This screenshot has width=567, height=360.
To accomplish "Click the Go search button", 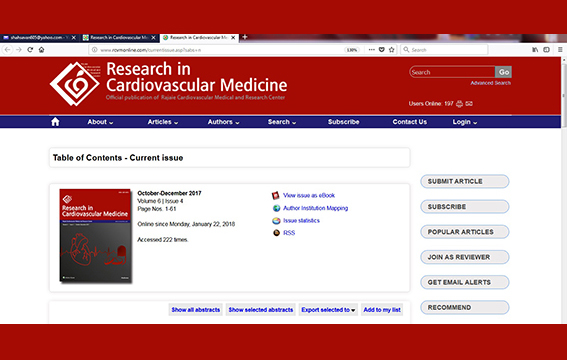I will pos(503,72).
